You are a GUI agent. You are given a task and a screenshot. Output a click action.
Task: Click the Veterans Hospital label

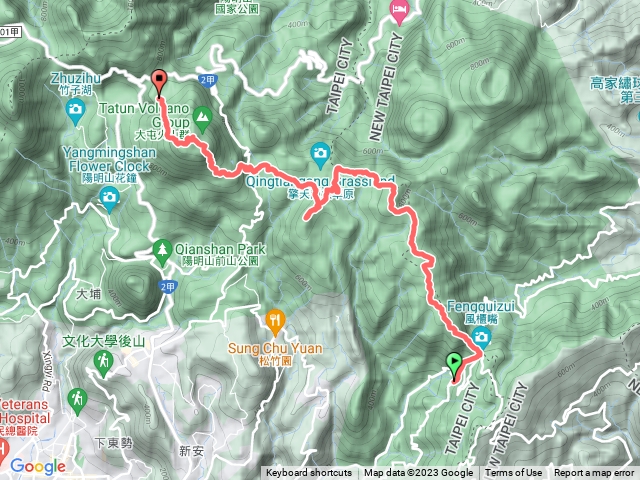[x=24, y=411]
